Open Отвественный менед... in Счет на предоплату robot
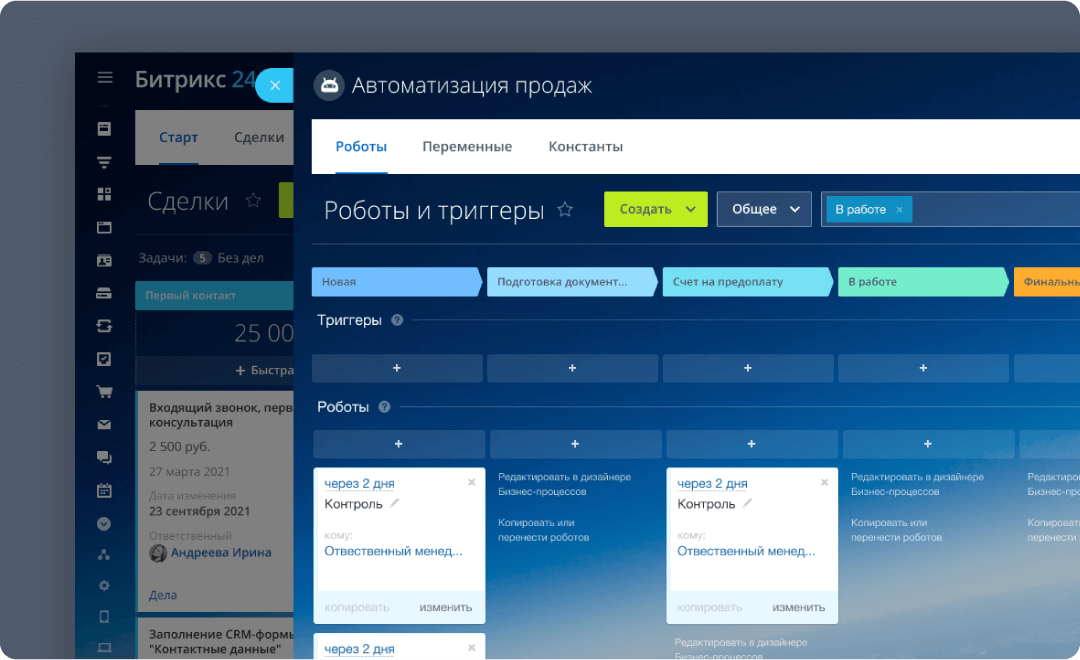The height and width of the screenshot is (660, 1080). 746,551
